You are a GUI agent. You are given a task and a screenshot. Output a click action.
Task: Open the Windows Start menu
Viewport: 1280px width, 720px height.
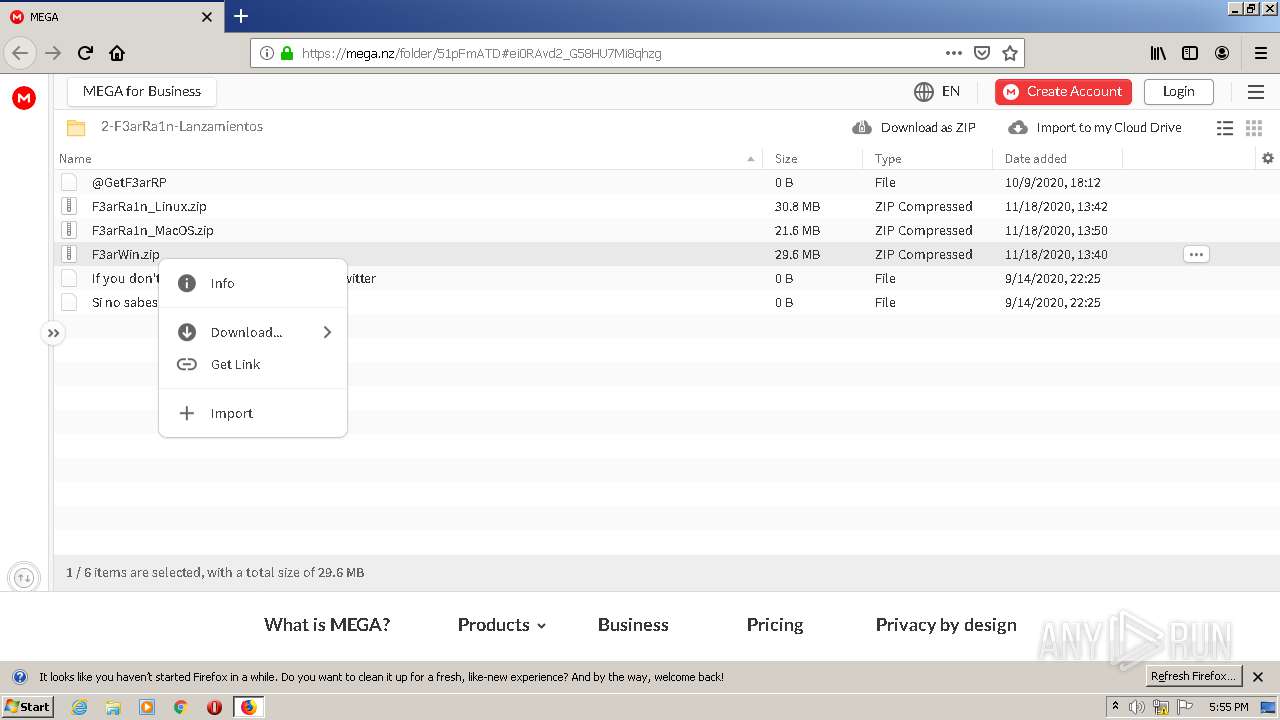pyautogui.click(x=28, y=706)
